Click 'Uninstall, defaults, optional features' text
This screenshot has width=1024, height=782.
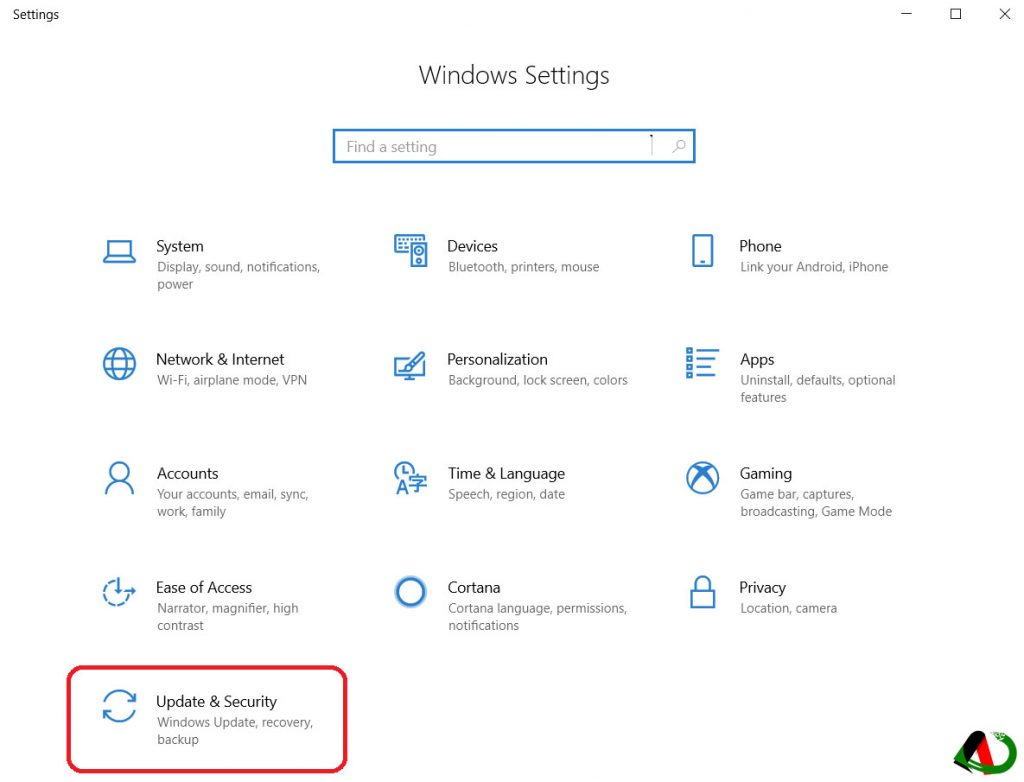(x=818, y=389)
